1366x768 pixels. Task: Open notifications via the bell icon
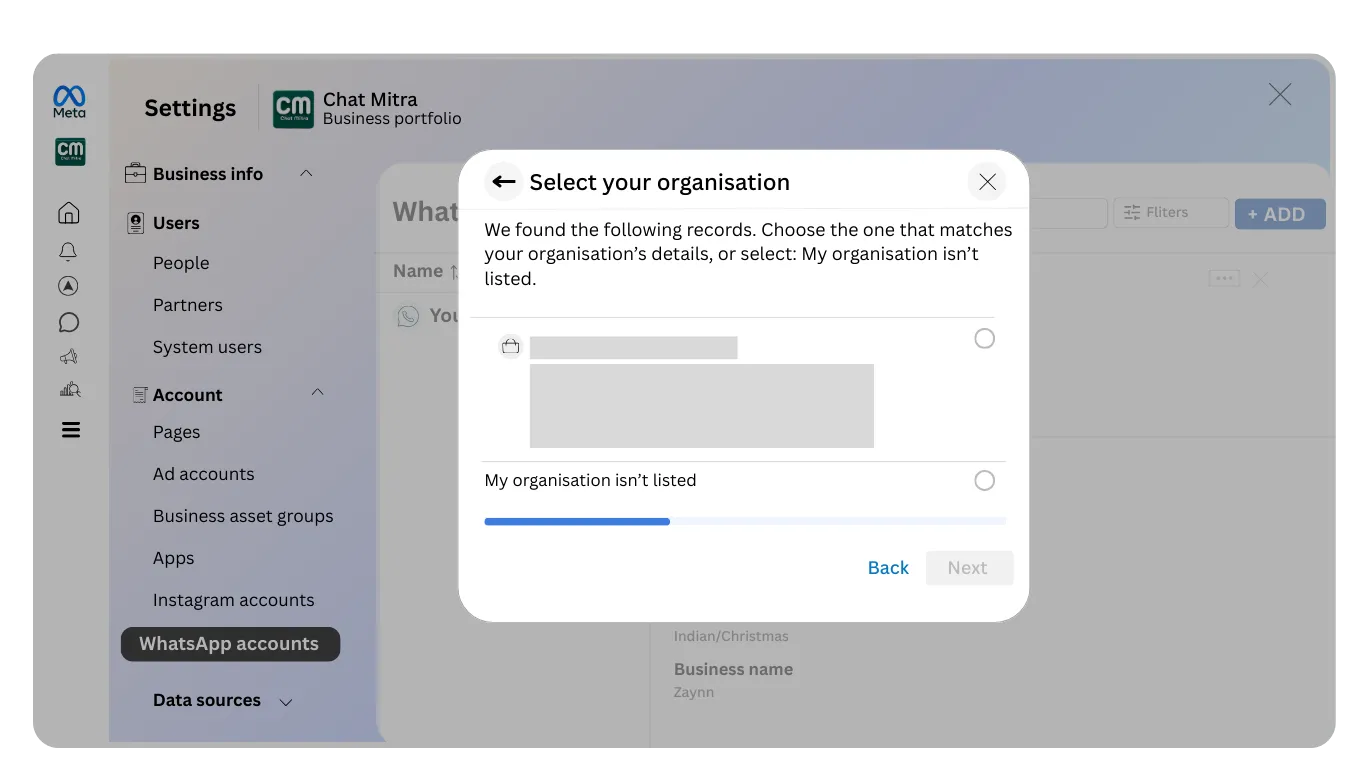pos(68,251)
